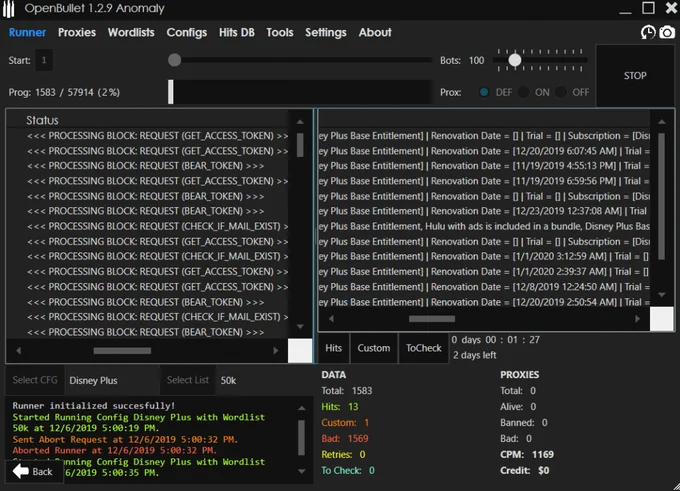The height and width of the screenshot is (491, 680).
Task: Click the 'Sent Abort Request' log line
Action: click(x=125, y=439)
